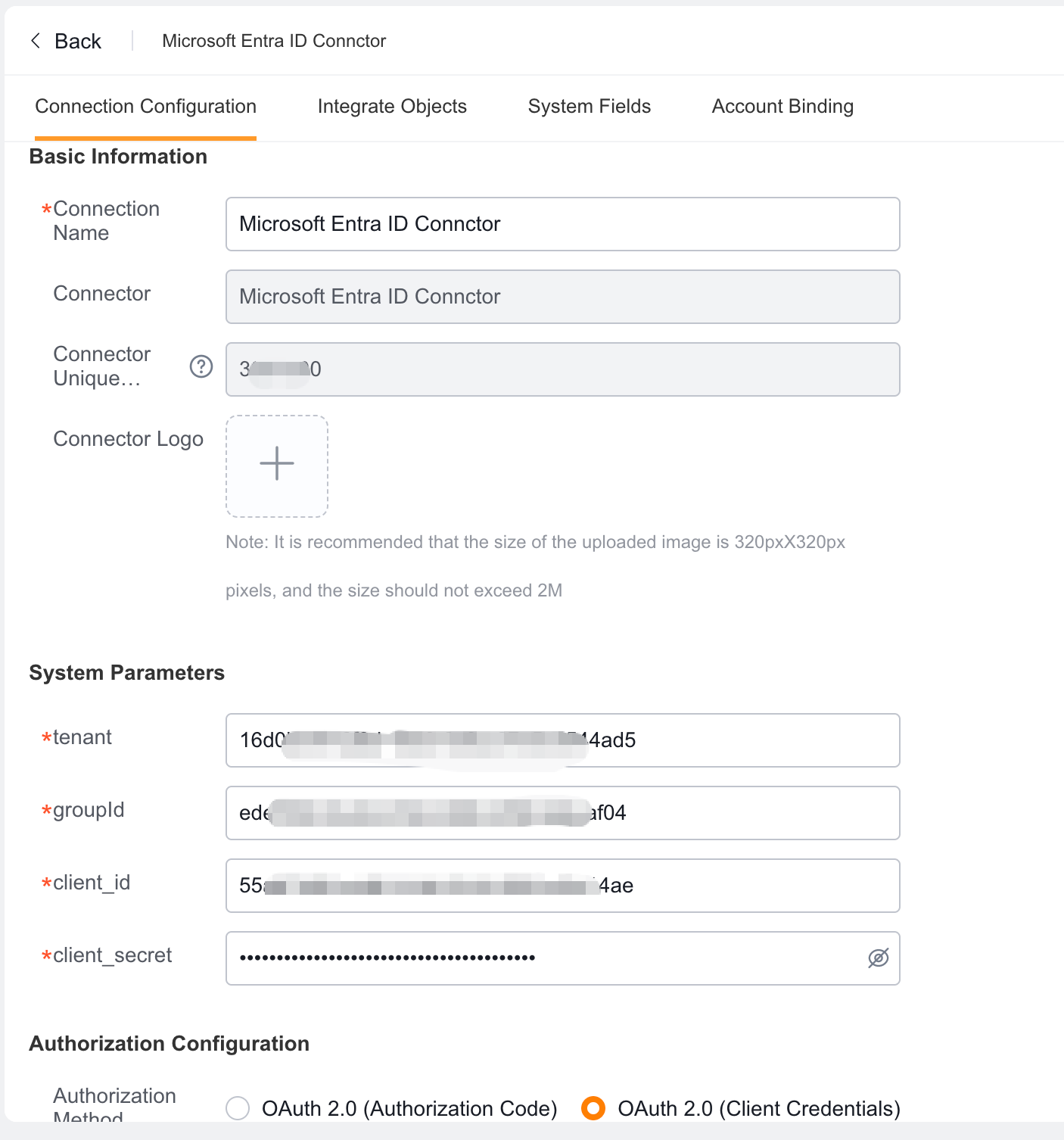
Task: Click into the client_secret password field
Action: pos(545,958)
